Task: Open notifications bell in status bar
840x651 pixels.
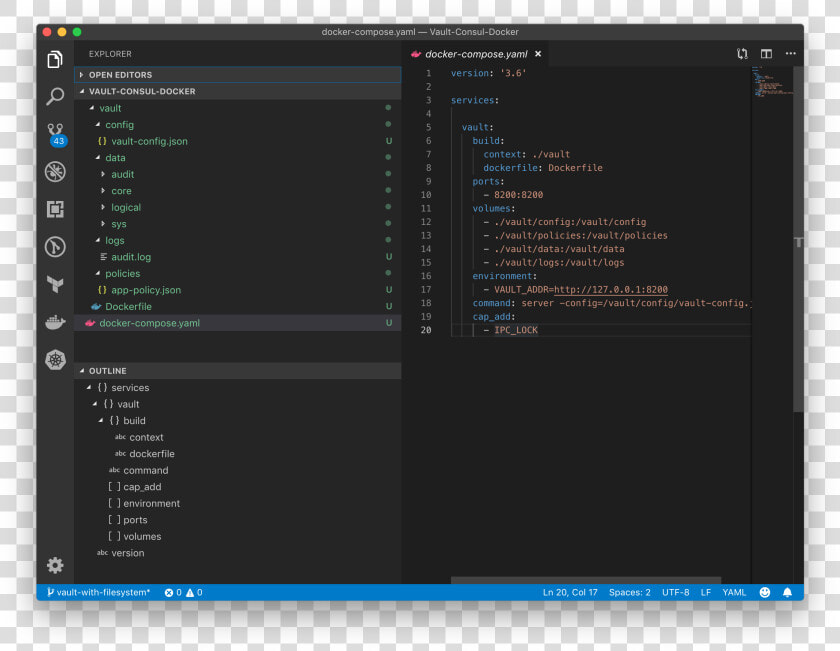Action: click(x=787, y=592)
